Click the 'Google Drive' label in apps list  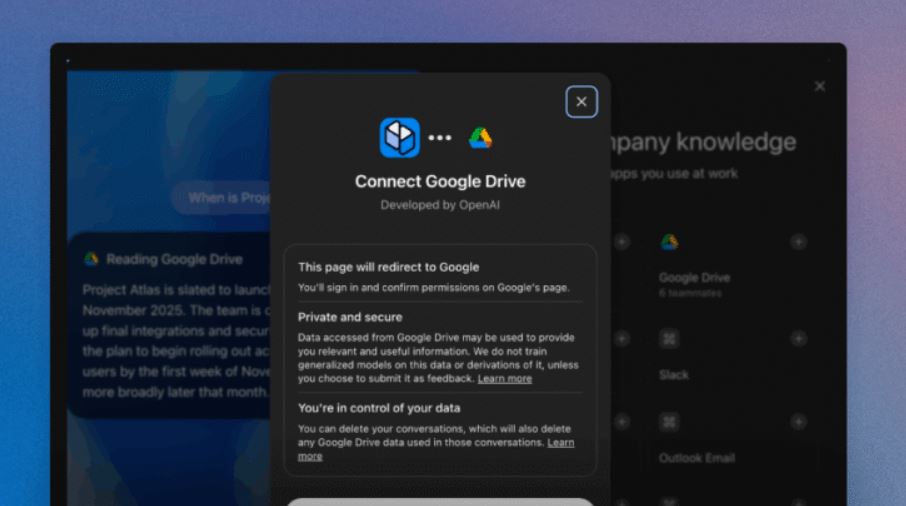pyautogui.click(x=695, y=278)
